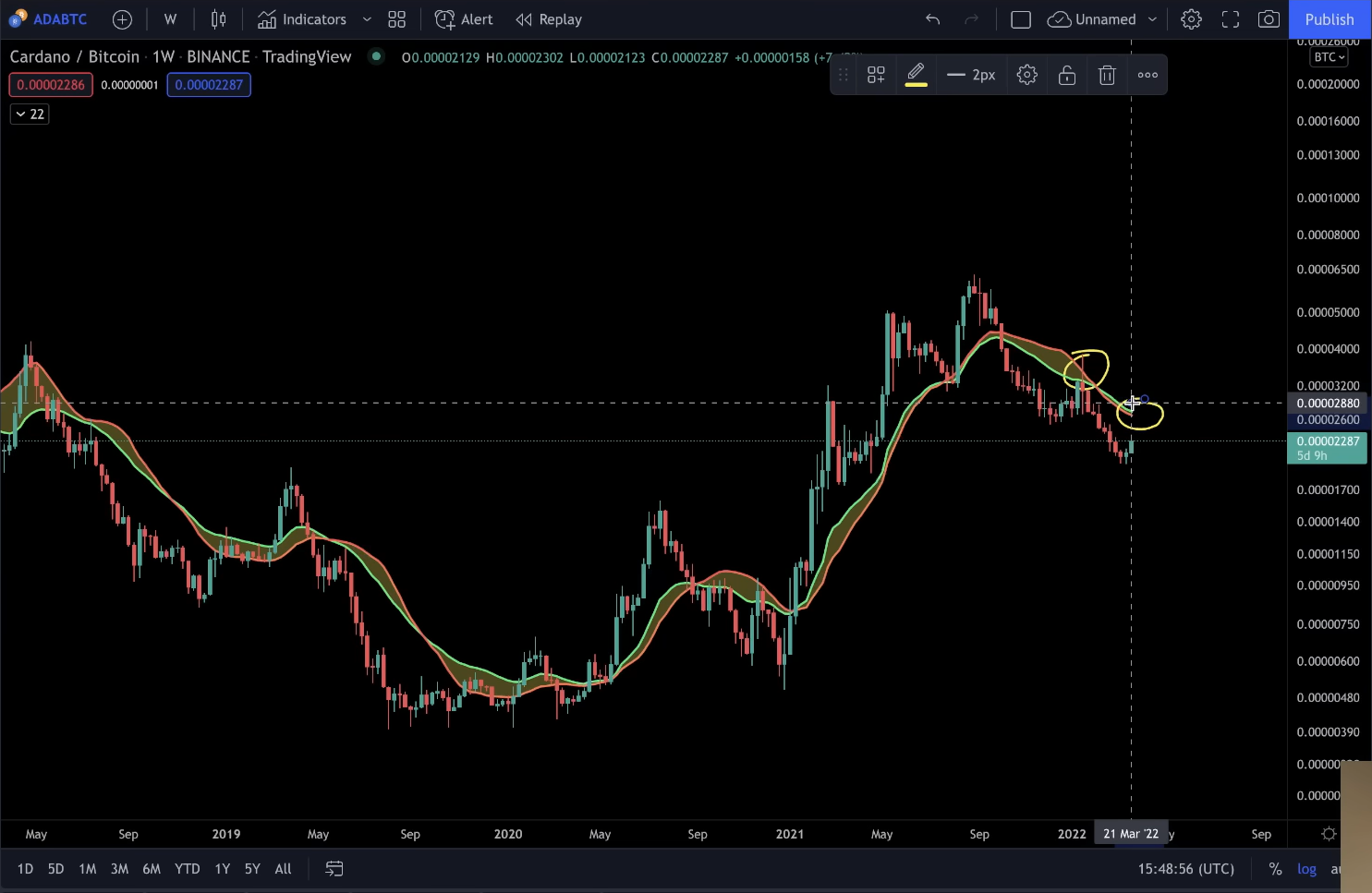Change the brush line color (yellow pencil)
The width and height of the screenshot is (1372, 893).
(916, 76)
